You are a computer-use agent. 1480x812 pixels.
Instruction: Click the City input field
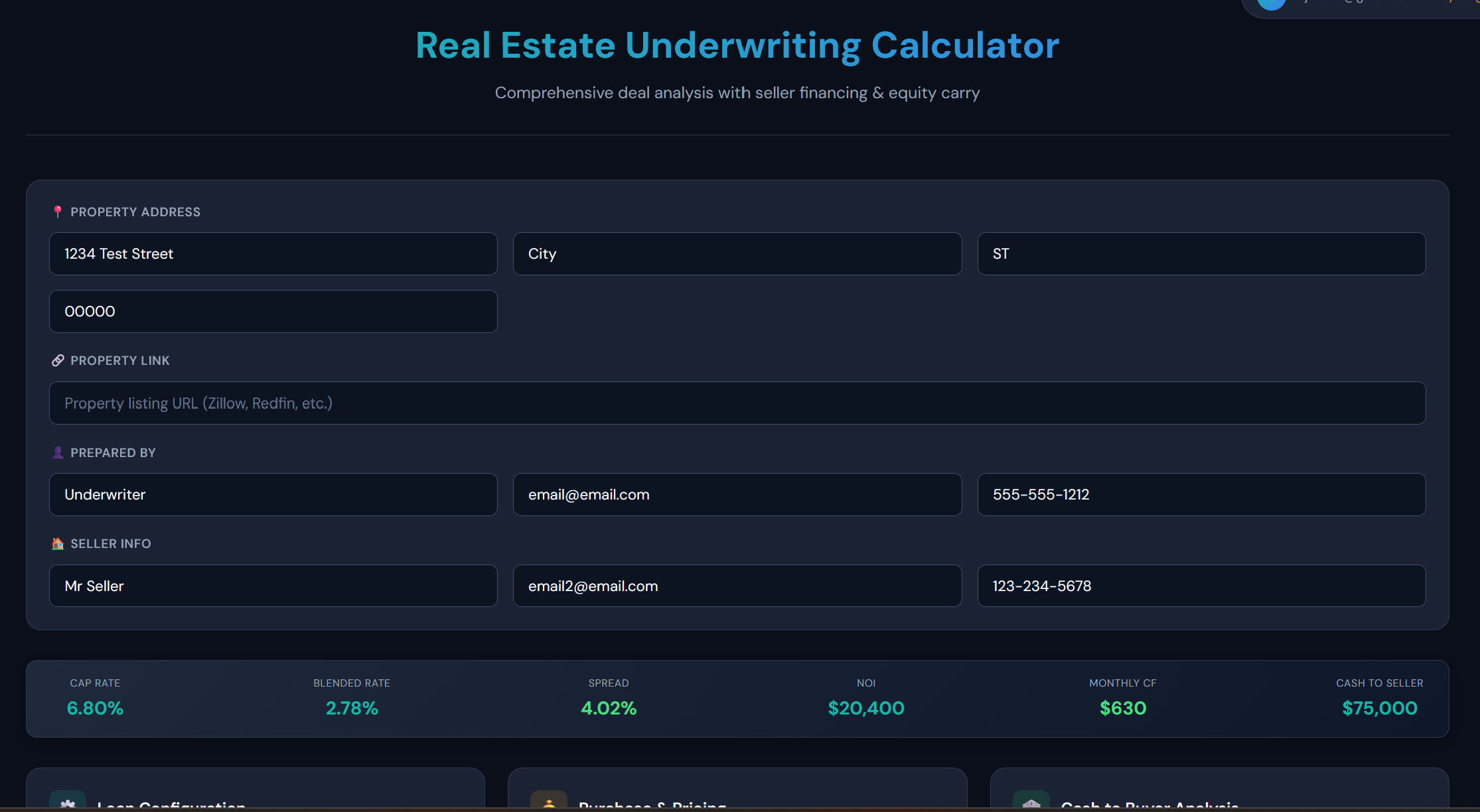(x=737, y=253)
